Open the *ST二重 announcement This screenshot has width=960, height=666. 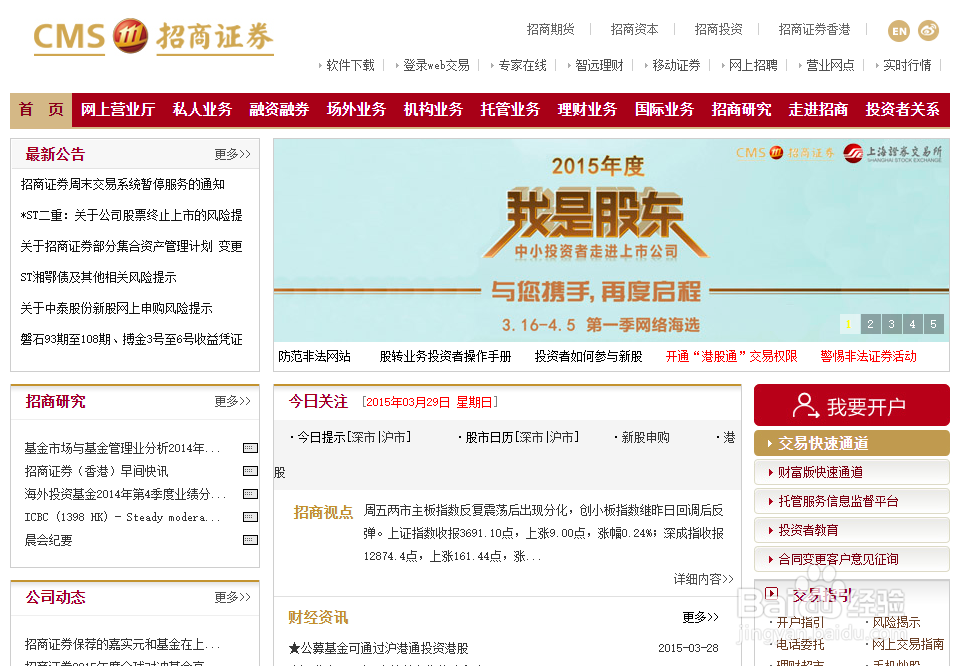pyautogui.click(x=131, y=215)
